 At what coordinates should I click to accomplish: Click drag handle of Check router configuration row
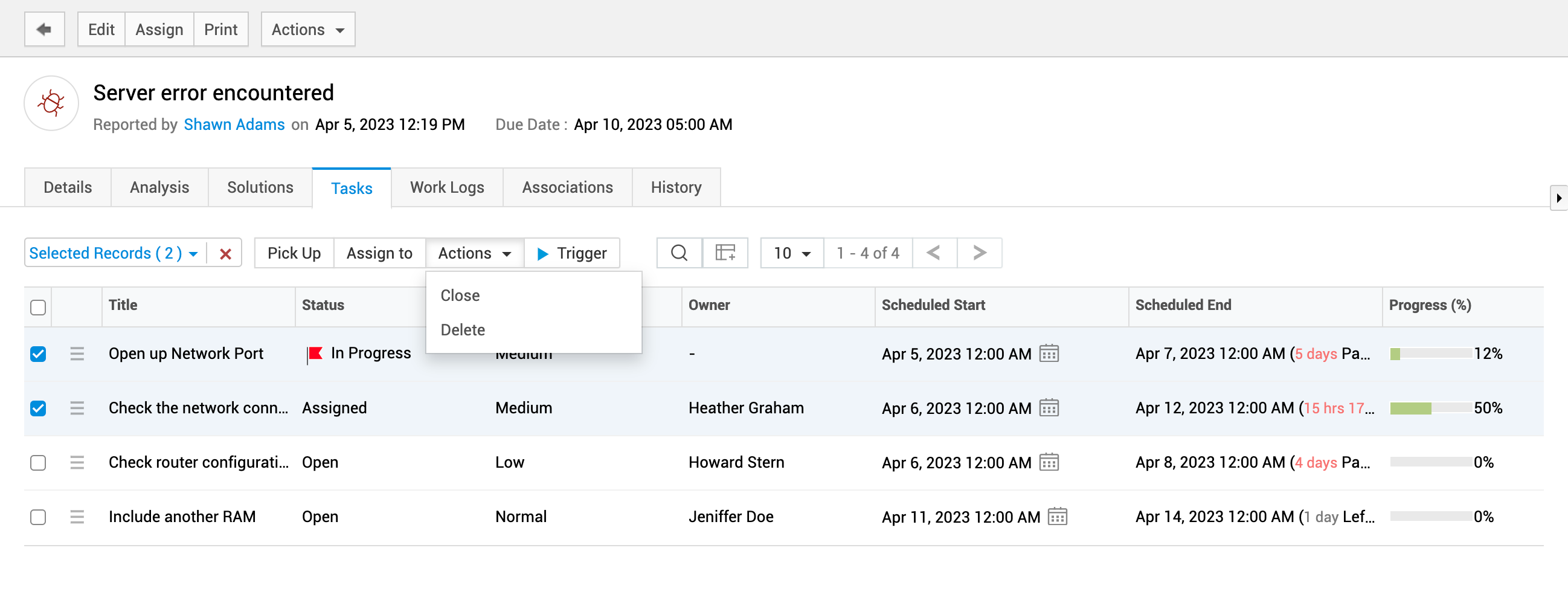point(77,462)
